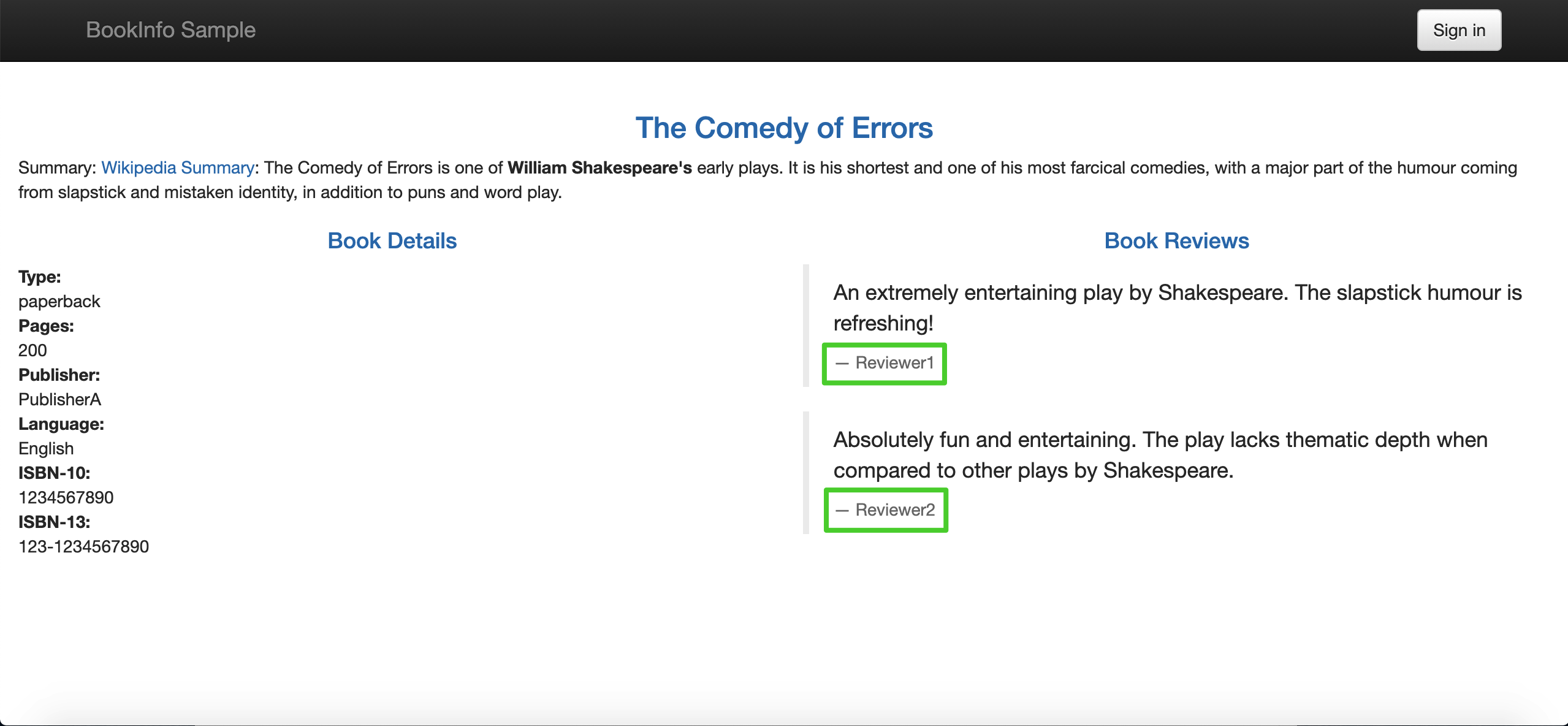Viewport: 1568px width, 726px height.
Task: Click the Type field label
Action: click(x=39, y=277)
